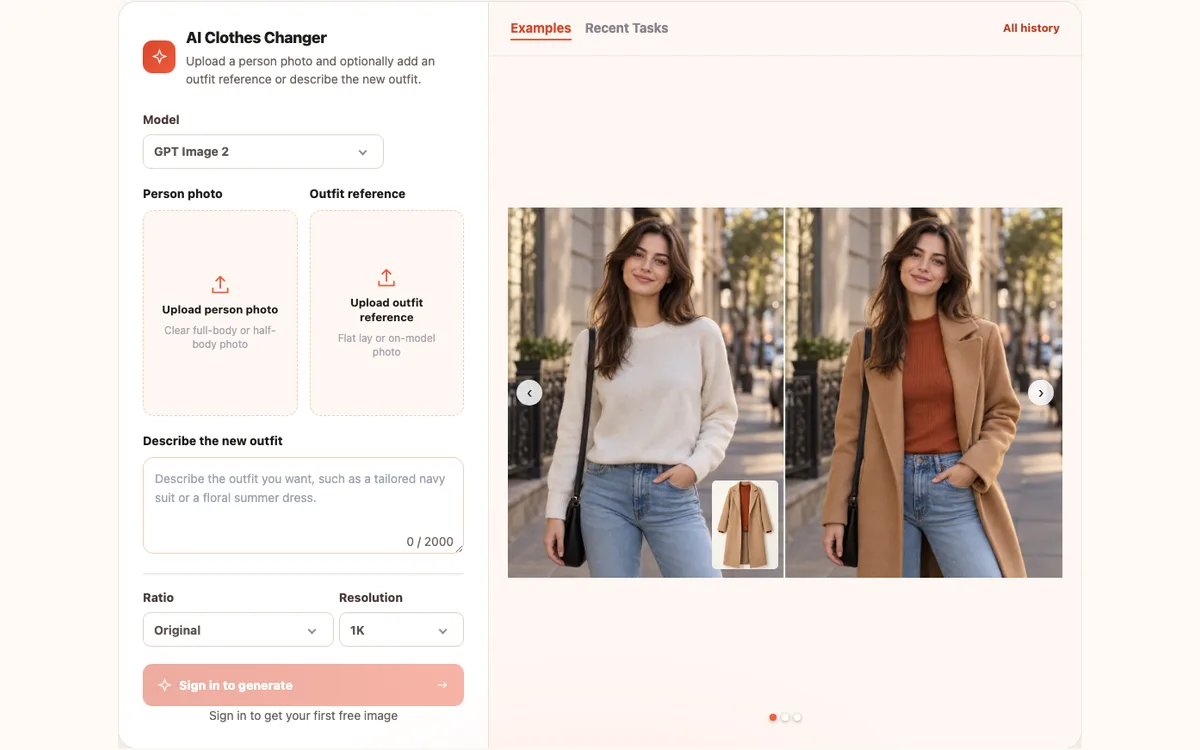The width and height of the screenshot is (1200, 750).
Task: Click the '0 / 2000' character counter
Action: pos(430,541)
